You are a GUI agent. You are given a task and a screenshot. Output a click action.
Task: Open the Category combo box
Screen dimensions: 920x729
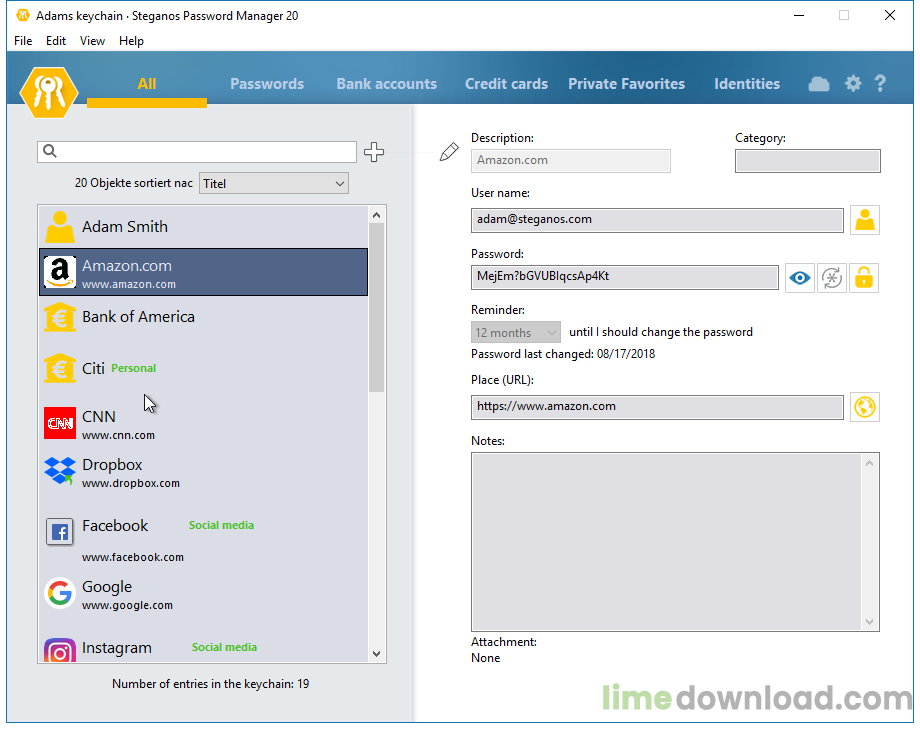pyautogui.click(x=807, y=161)
